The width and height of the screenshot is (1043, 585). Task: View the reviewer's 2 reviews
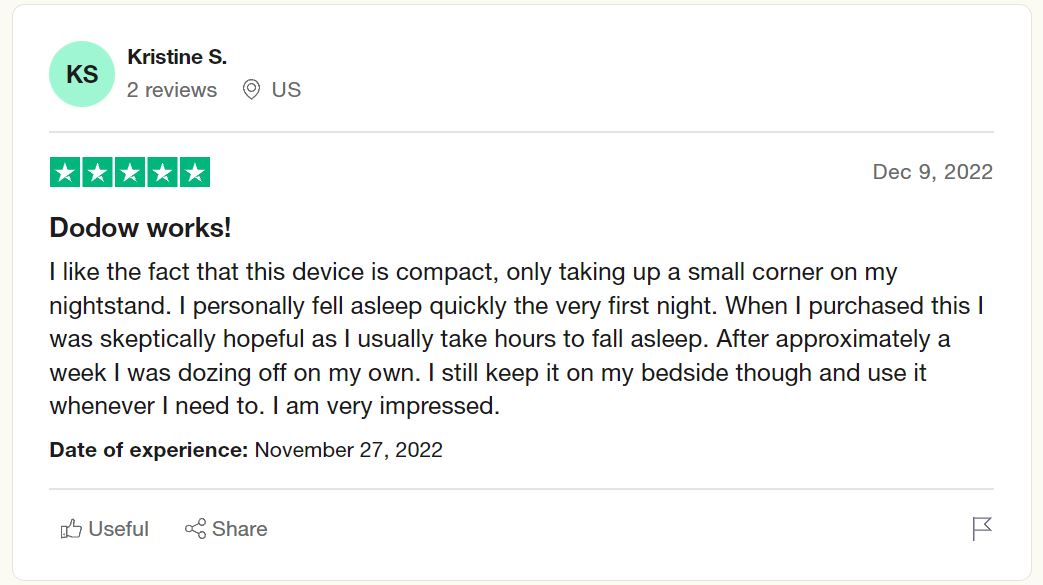tap(172, 90)
